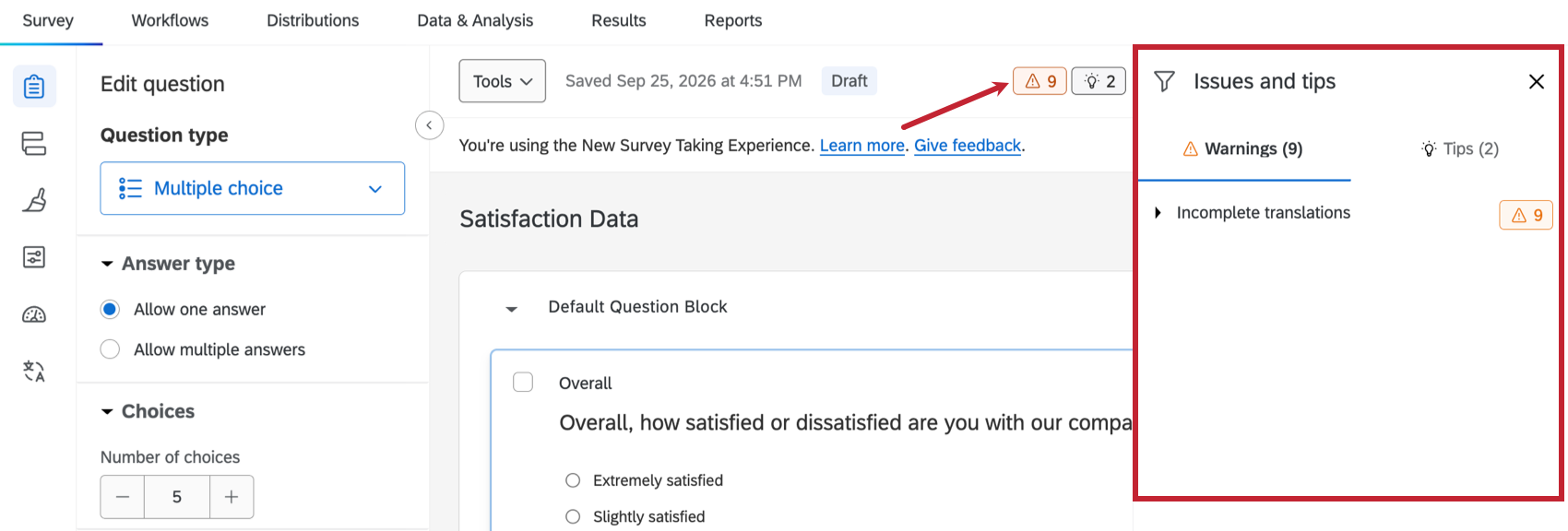Tick the Overall question checkbox
The image size is (1568, 531).
(x=523, y=382)
